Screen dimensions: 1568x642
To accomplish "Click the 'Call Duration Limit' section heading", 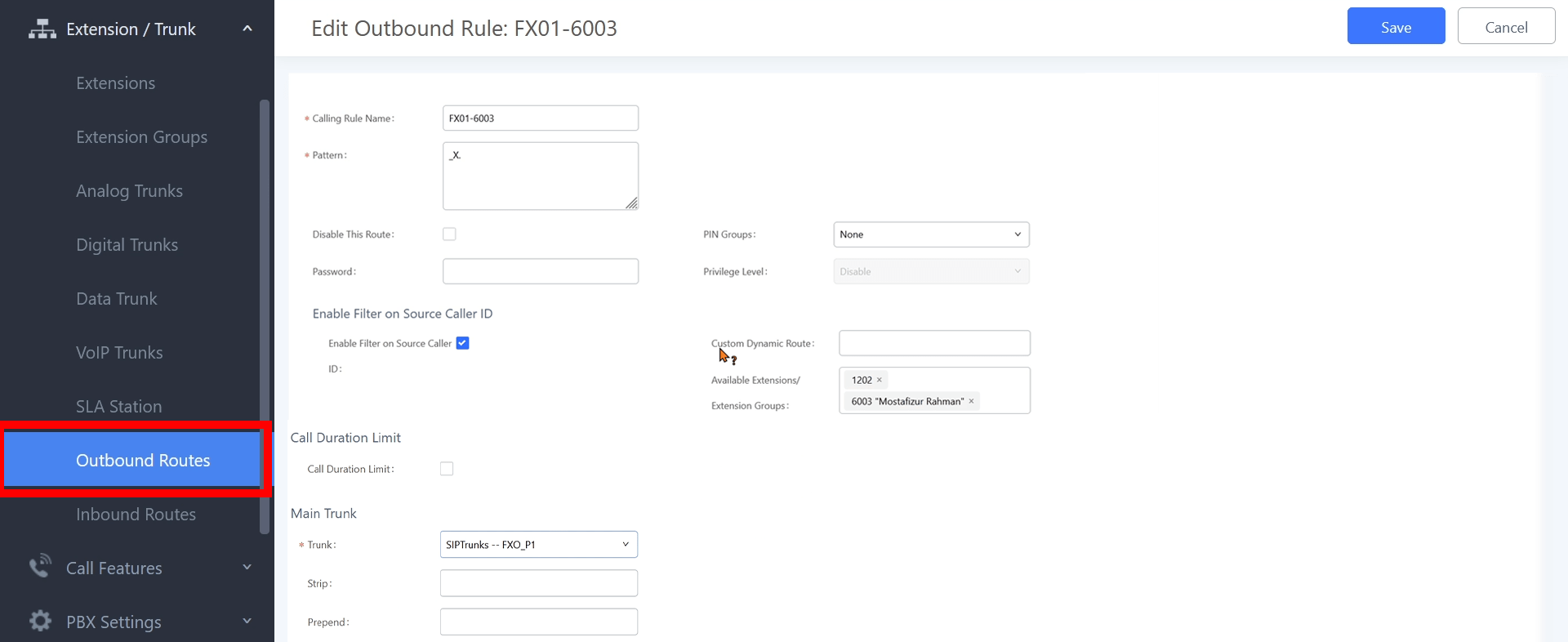I will click(x=345, y=438).
